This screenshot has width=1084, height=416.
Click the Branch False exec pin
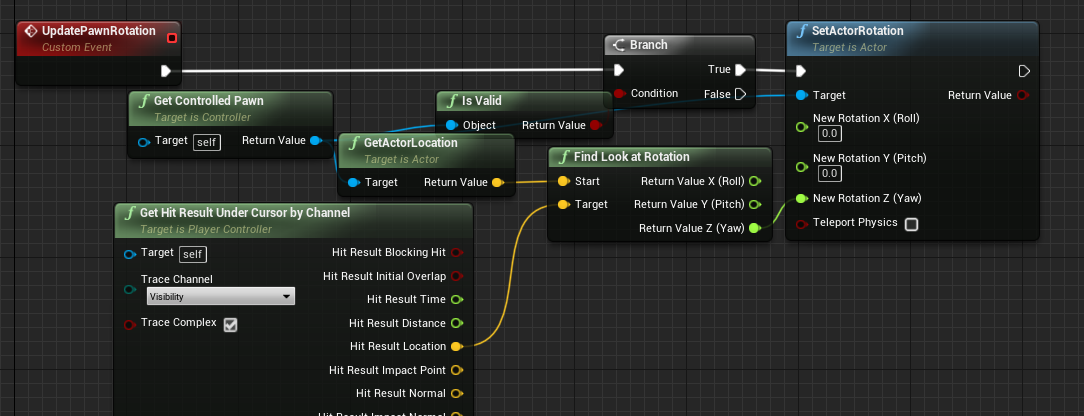pyautogui.click(x=740, y=94)
